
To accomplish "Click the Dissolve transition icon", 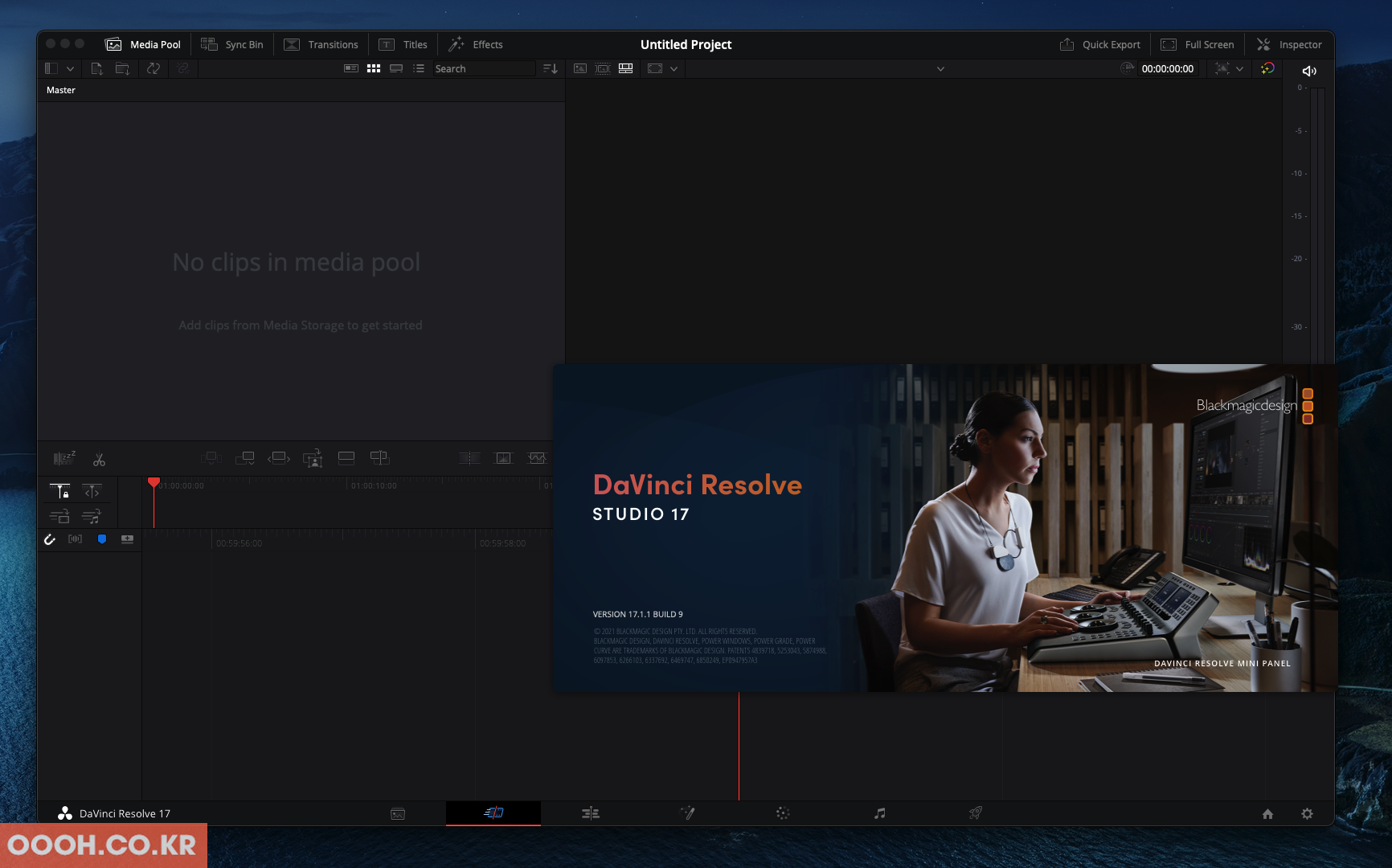I will [503, 458].
